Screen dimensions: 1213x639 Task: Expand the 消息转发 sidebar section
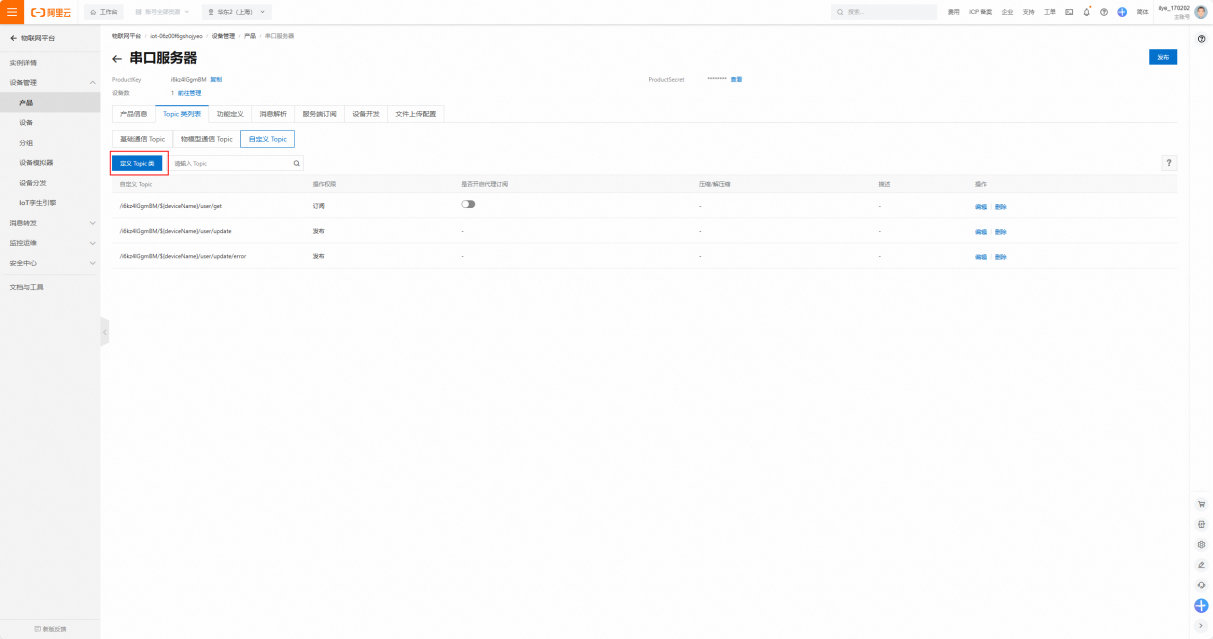[x=92, y=223]
